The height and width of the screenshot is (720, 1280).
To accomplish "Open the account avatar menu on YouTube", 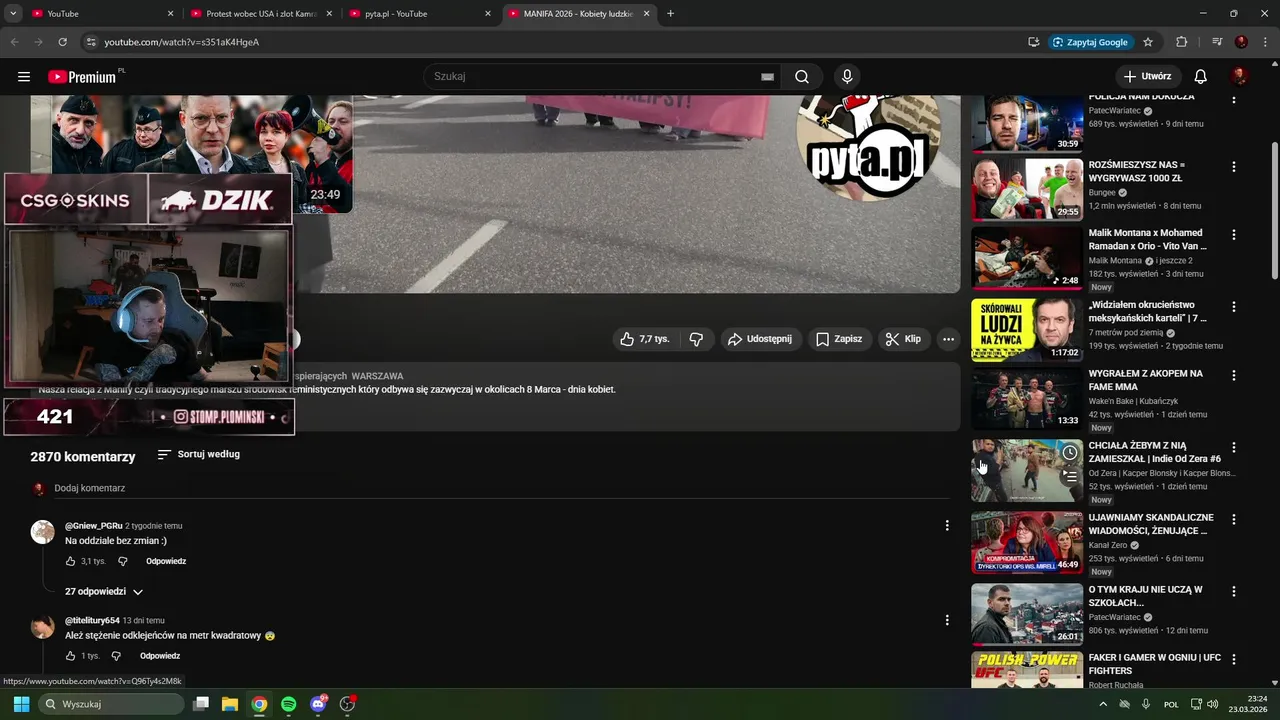I will 1240,77.
